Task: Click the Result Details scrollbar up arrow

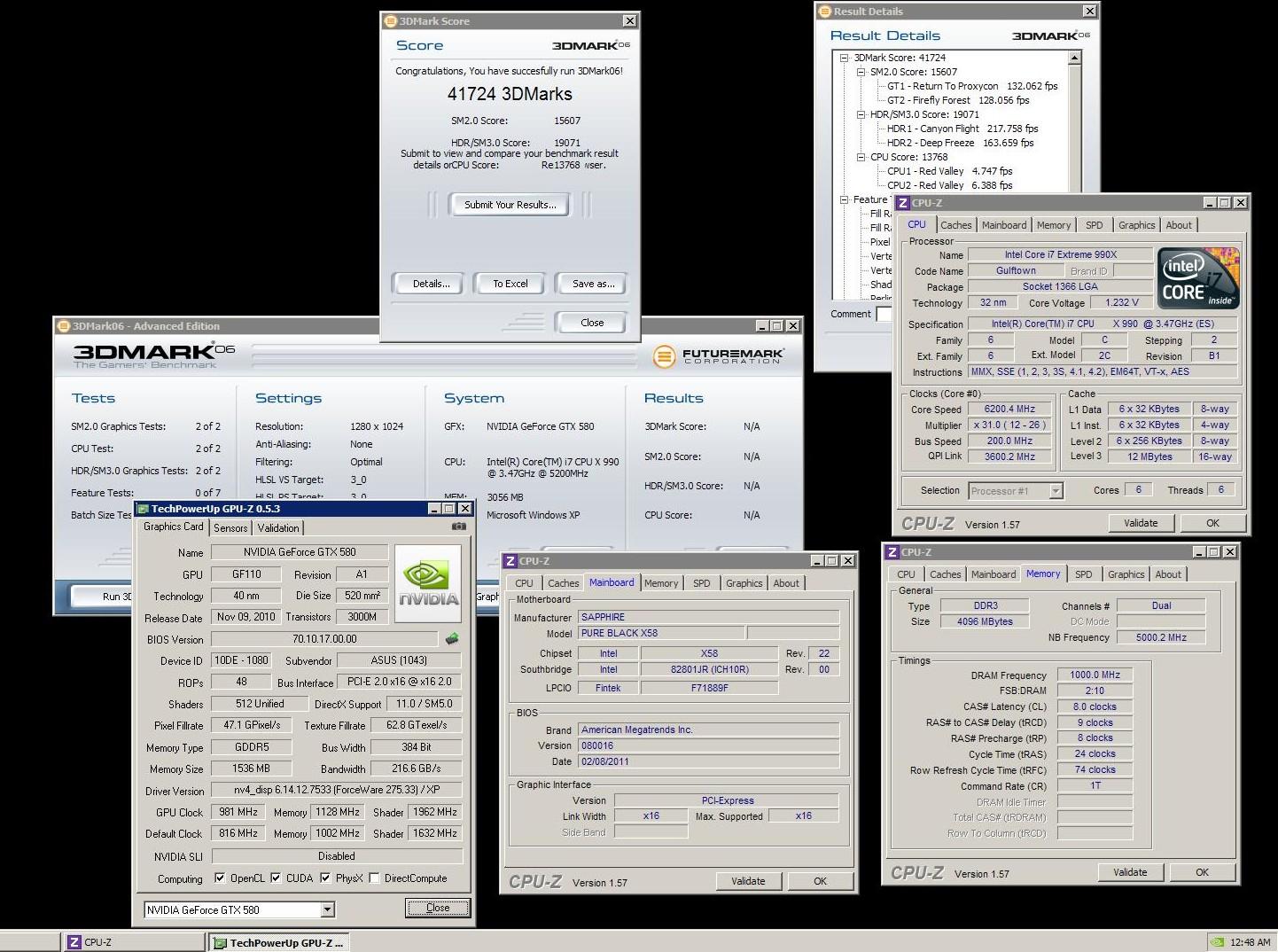Action: 1075,58
